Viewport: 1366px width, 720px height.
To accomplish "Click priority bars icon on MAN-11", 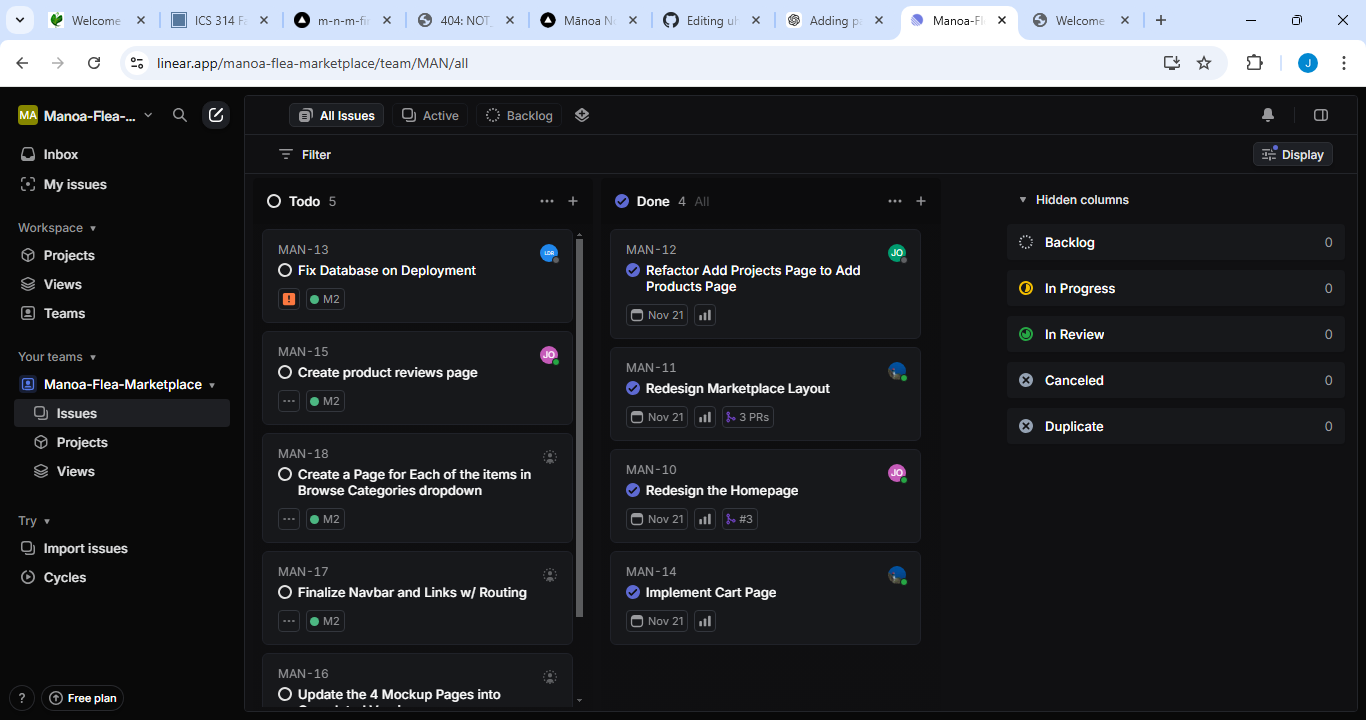I will tap(705, 417).
